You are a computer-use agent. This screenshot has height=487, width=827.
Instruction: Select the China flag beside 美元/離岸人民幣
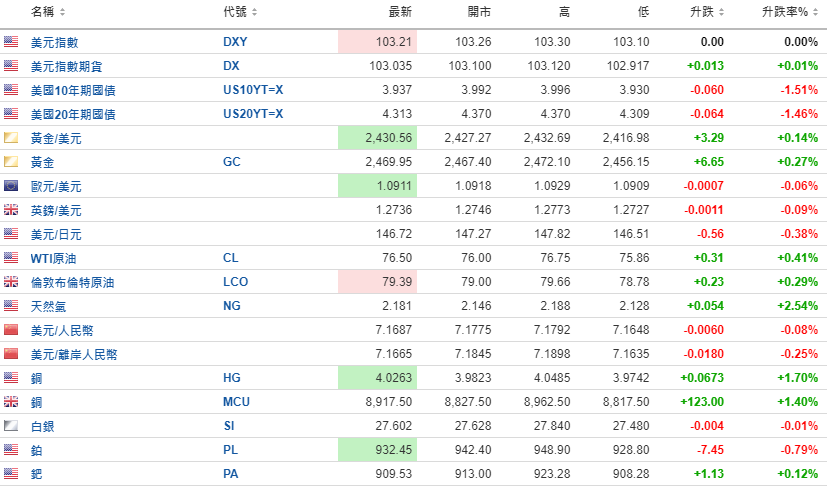tap(11, 354)
